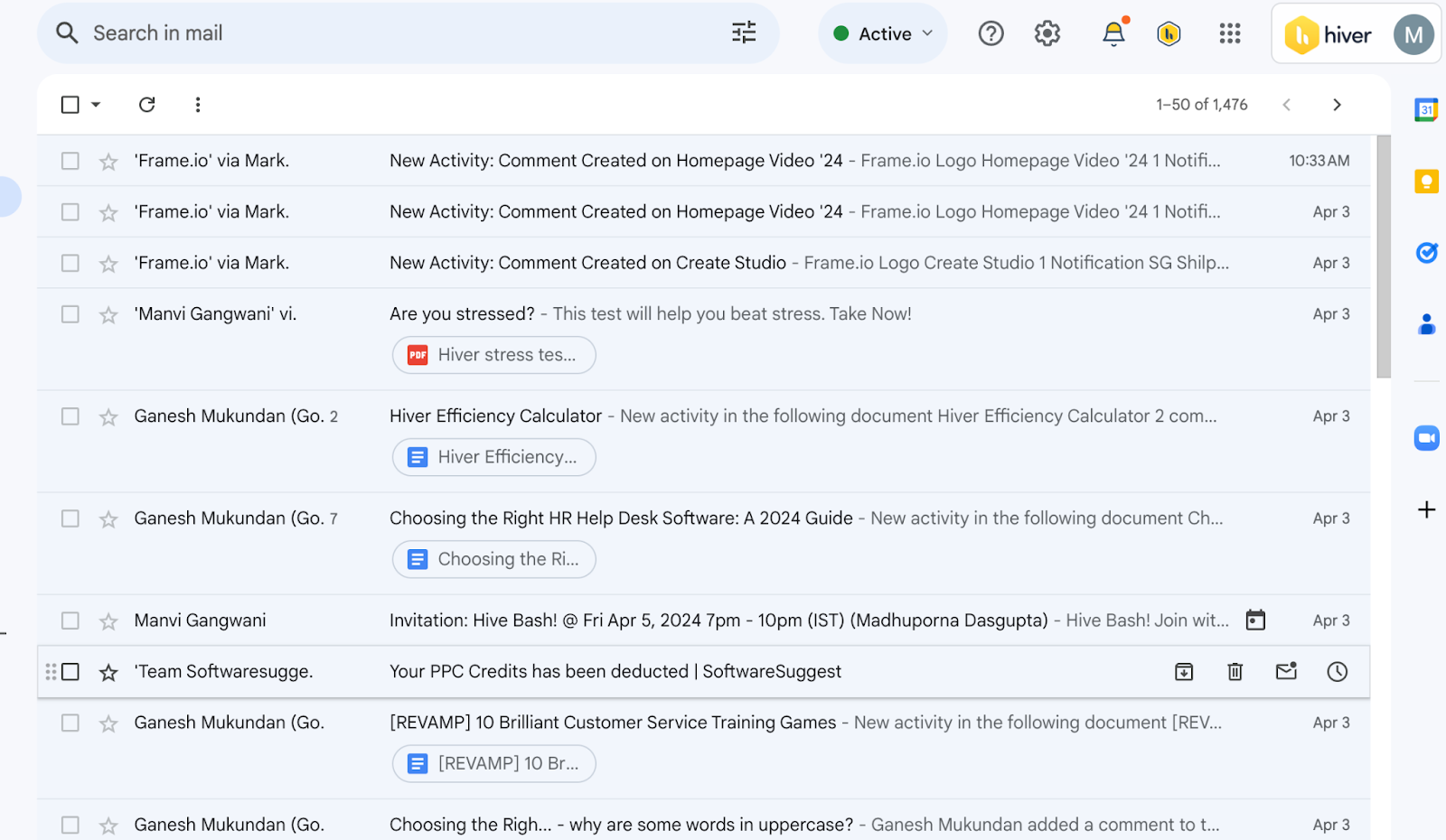Click into the Search in mail field

point(407,33)
